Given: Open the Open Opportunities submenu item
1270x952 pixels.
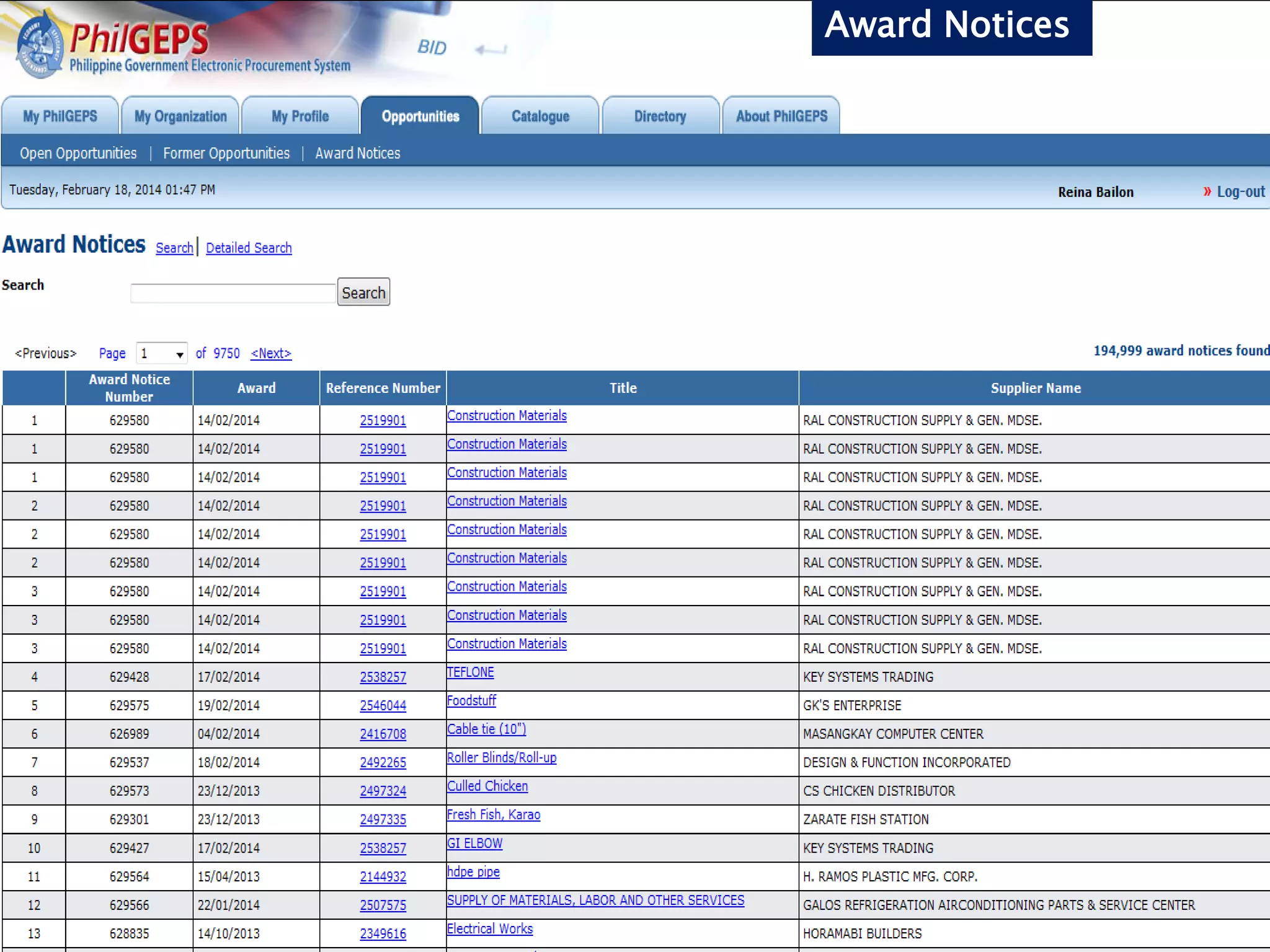Looking at the screenshot, I should coord(78,153).
